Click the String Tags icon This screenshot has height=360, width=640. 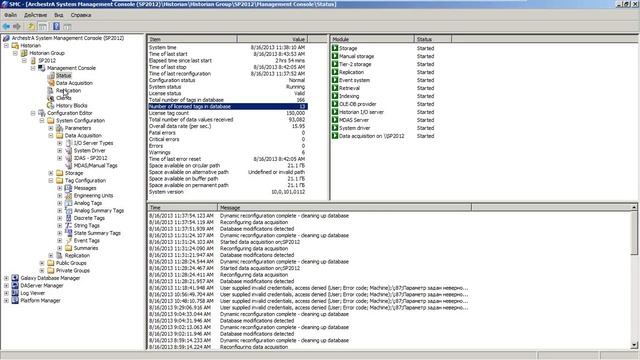[69, 225]
